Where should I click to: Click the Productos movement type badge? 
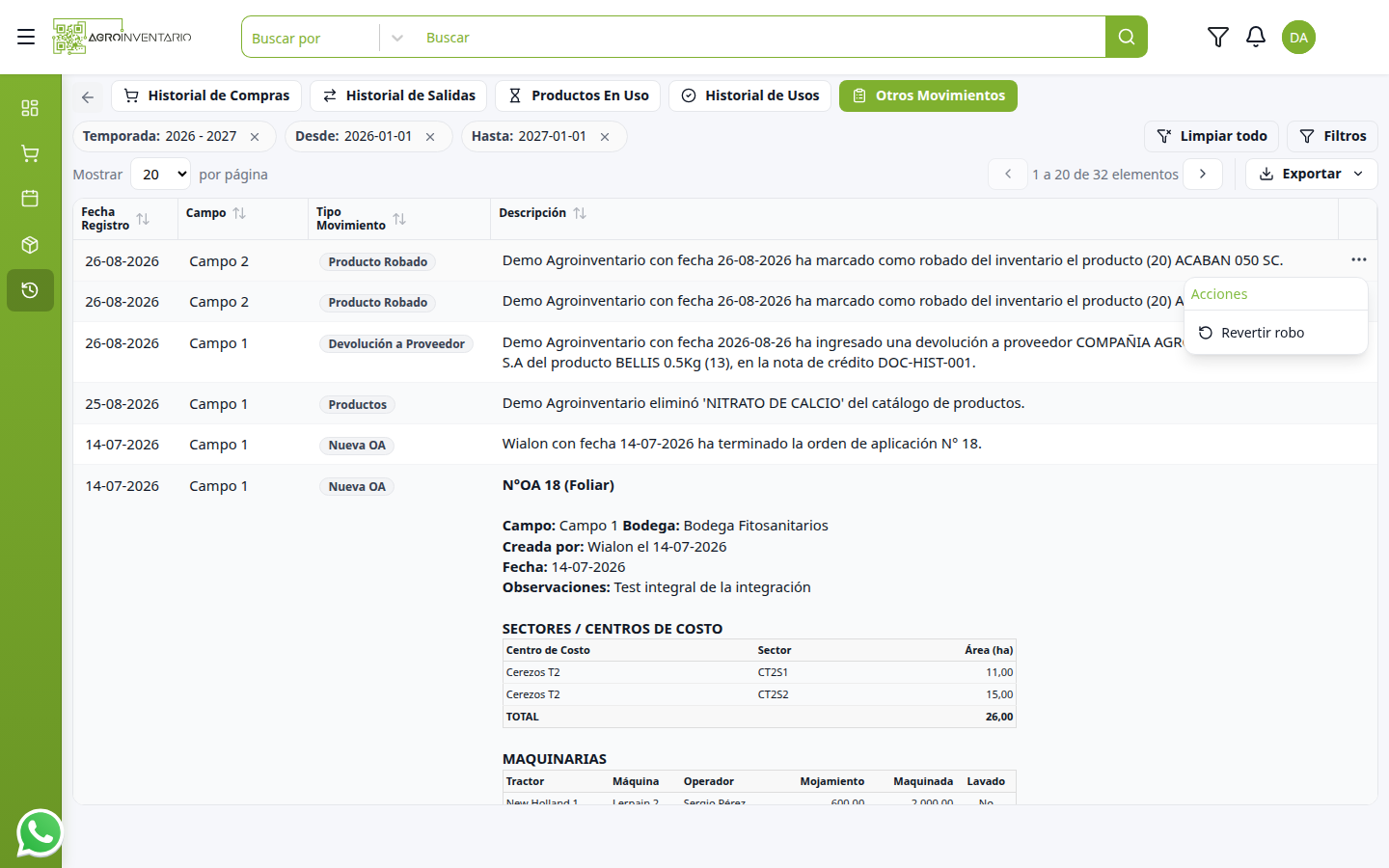(357, 405)
